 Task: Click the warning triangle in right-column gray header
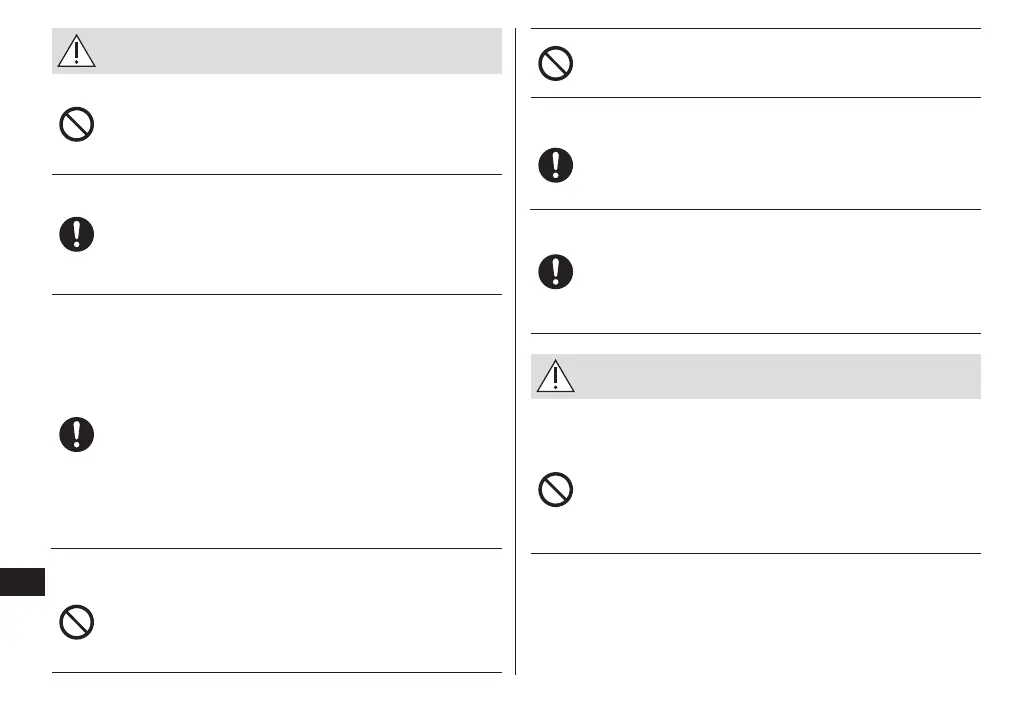pyautogui.click(x=555, y=376)
